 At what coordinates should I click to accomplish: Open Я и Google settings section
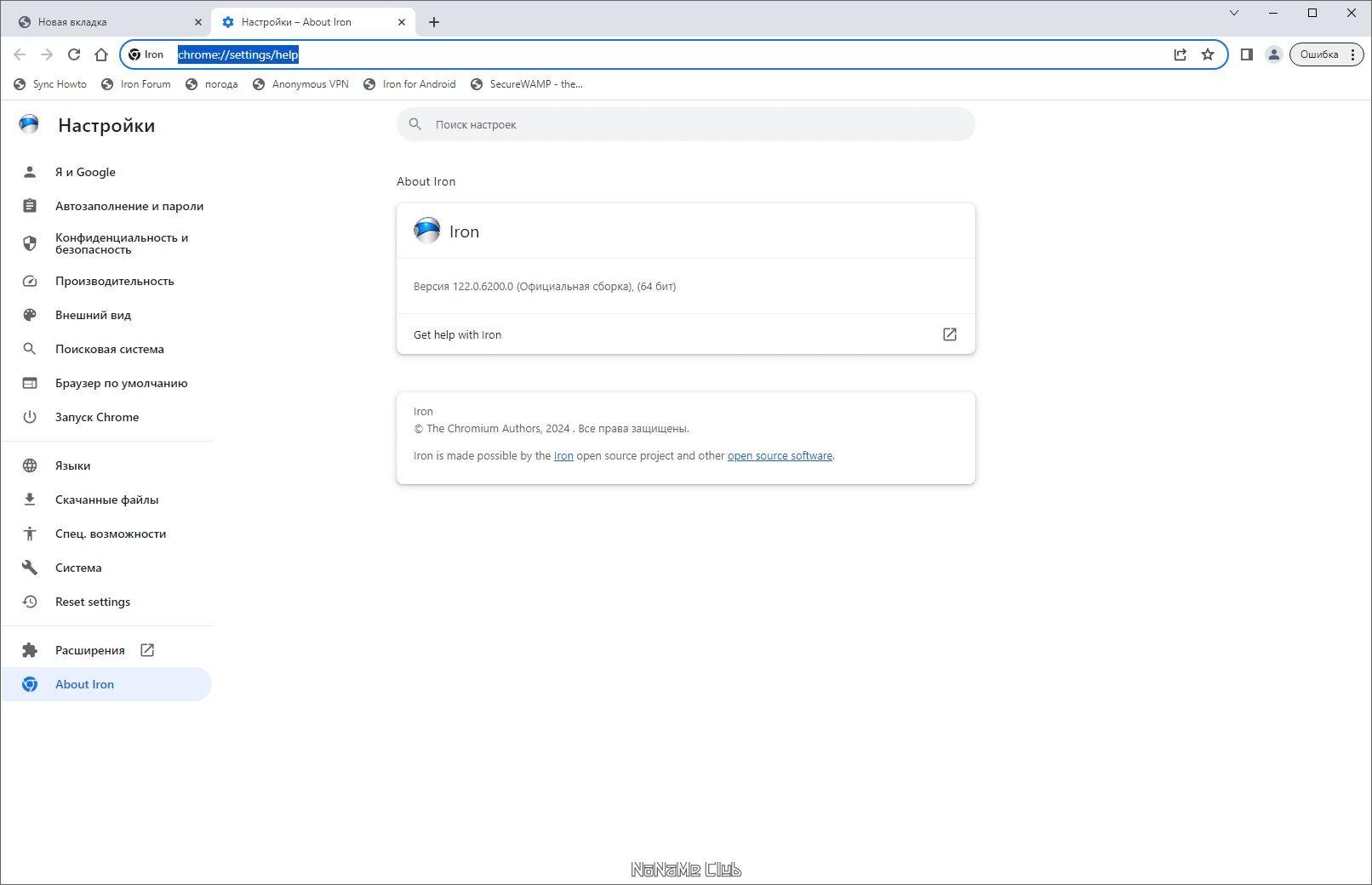(x=106, y=172)
